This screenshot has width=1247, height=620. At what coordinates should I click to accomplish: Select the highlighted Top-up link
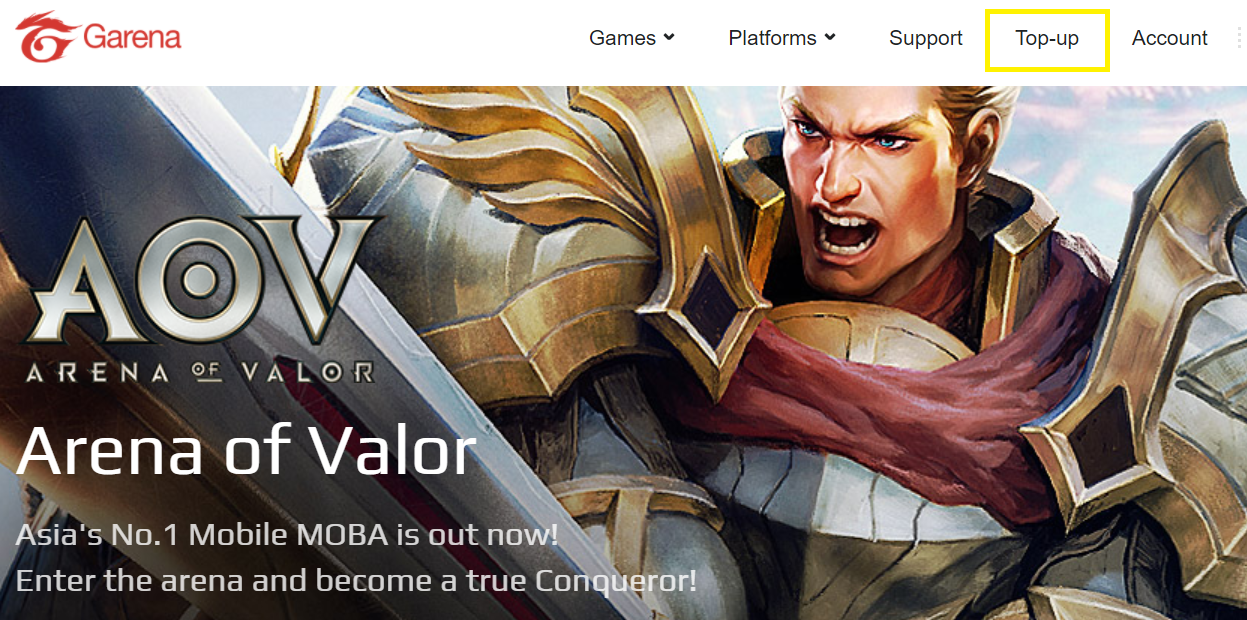1047,39
